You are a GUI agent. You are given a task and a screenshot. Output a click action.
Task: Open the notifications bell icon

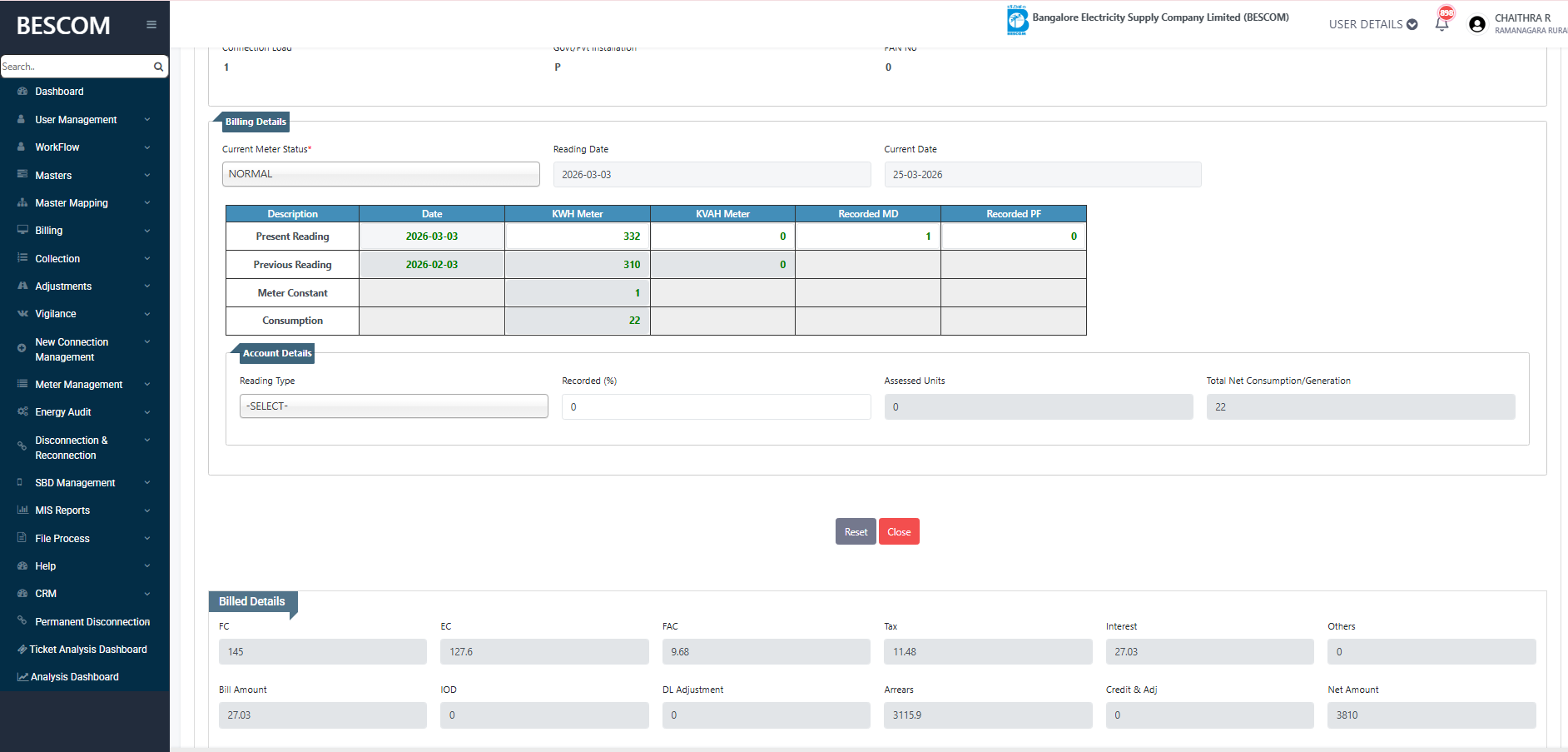[x=1442, y=23]
